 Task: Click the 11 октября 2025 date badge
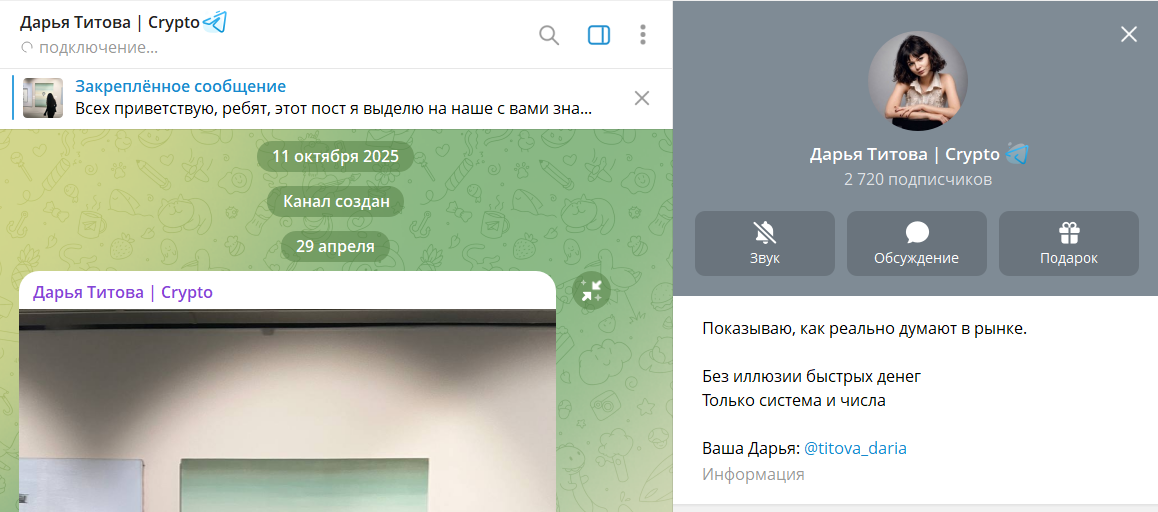335,157
